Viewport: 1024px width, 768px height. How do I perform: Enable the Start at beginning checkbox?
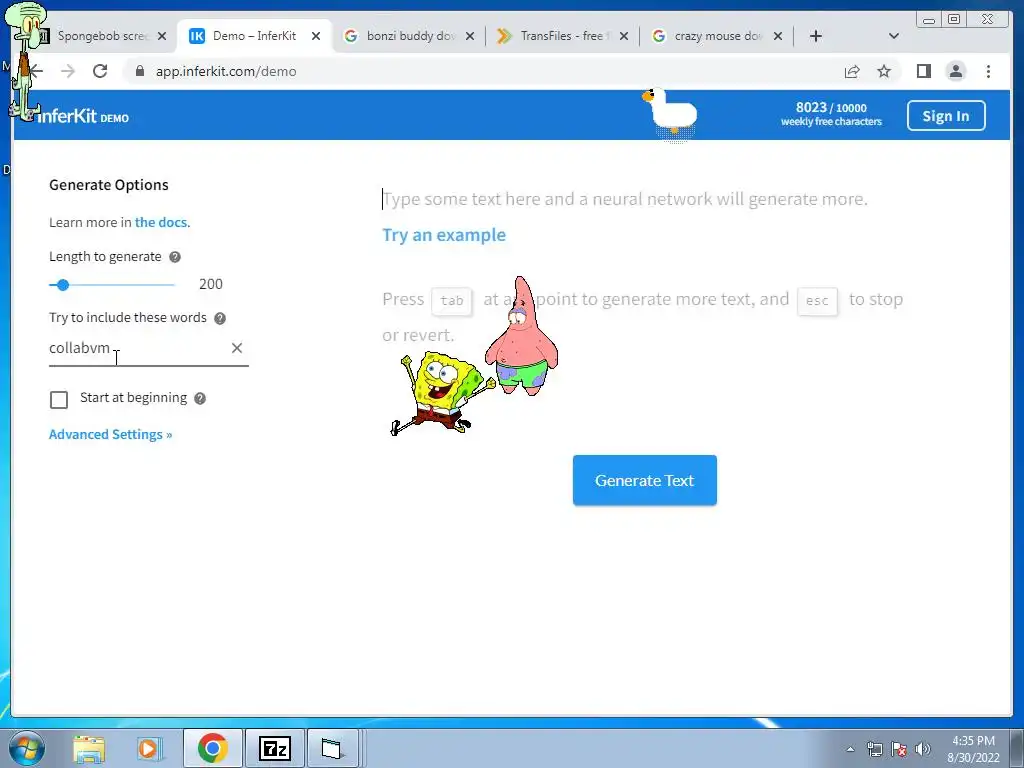pos(59,400)
